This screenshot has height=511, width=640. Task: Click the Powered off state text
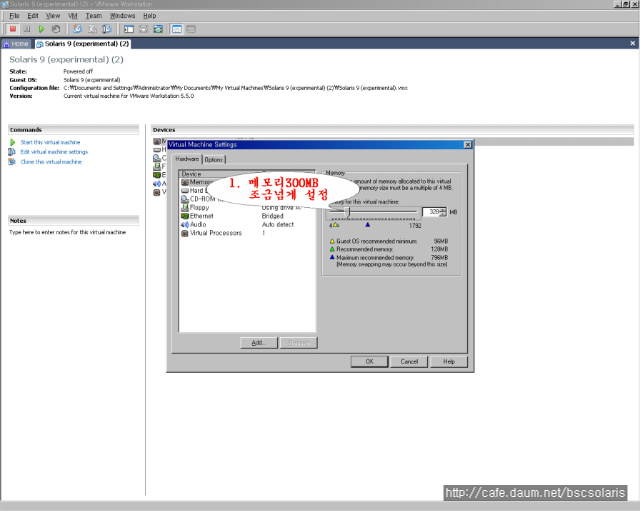tap(78, 71)
